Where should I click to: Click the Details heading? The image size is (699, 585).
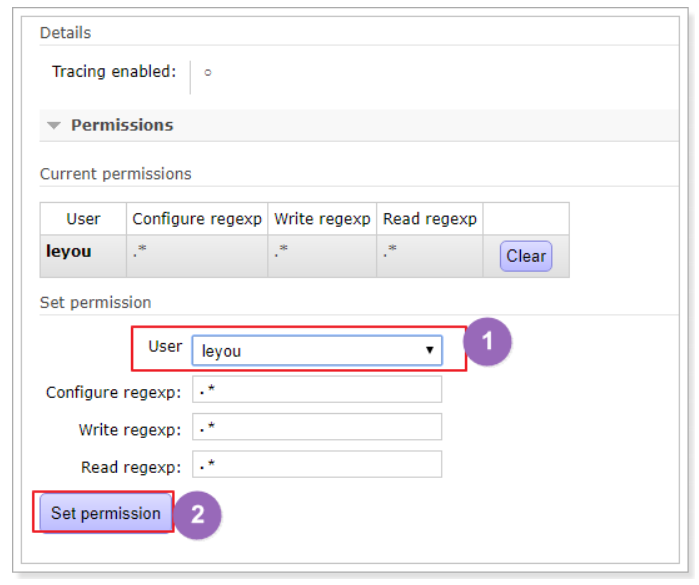[x=65, y=33]
